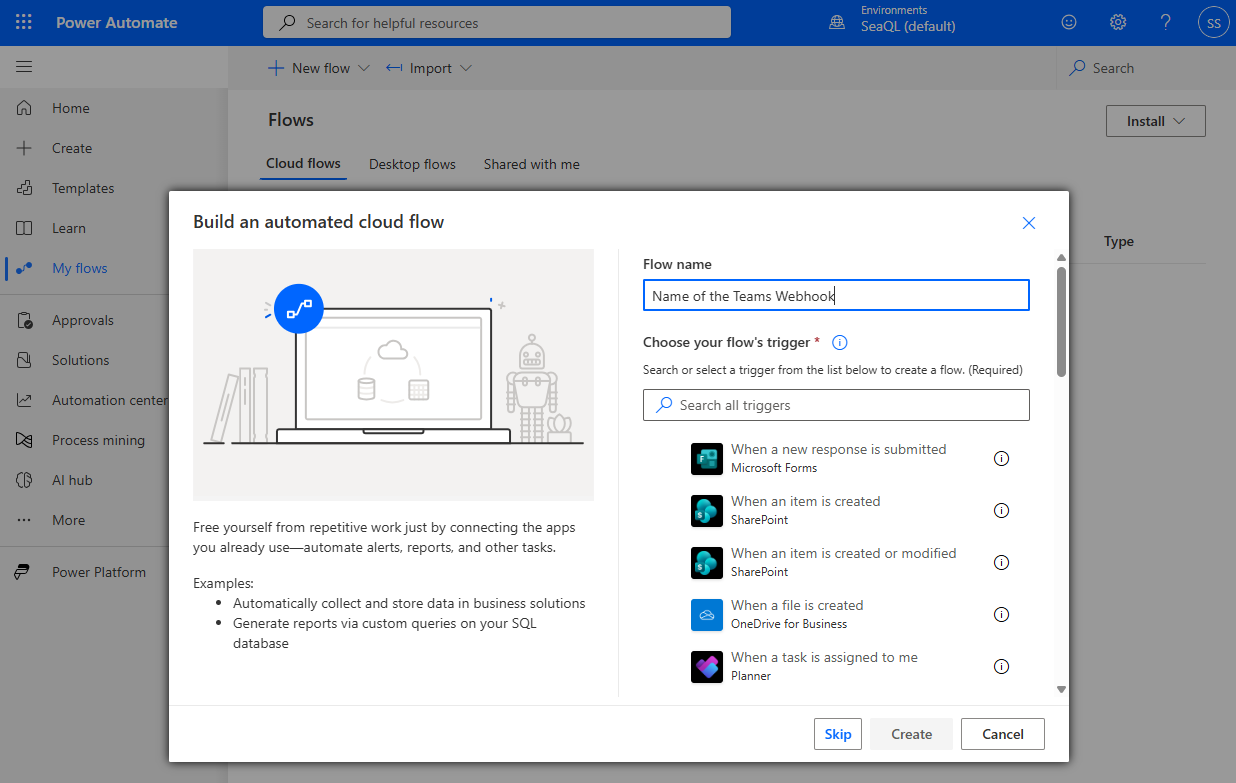The image size is (1236, 783).
Task: Expand the New flow dropdown
Action: tap(319, 68)
